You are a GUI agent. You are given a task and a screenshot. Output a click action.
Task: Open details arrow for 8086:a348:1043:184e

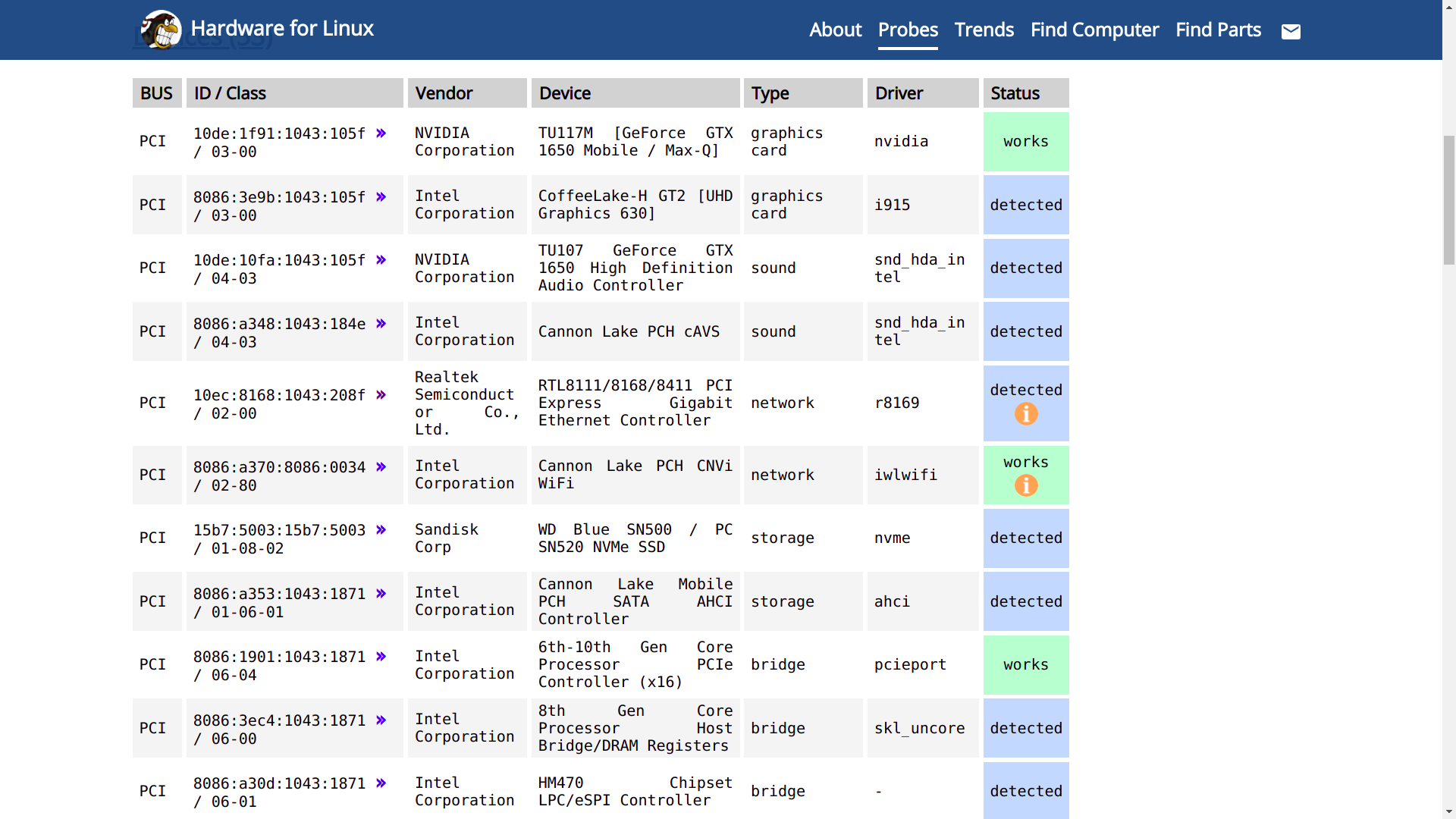pos(381,324)
